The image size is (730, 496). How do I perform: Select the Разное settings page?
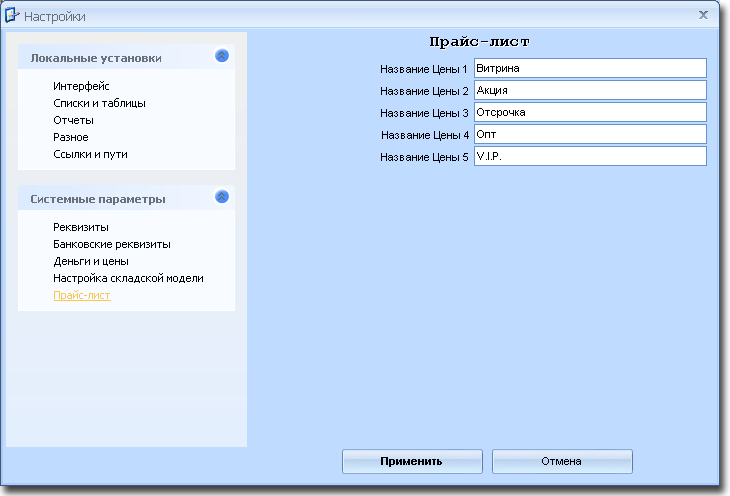click(71, 137)
